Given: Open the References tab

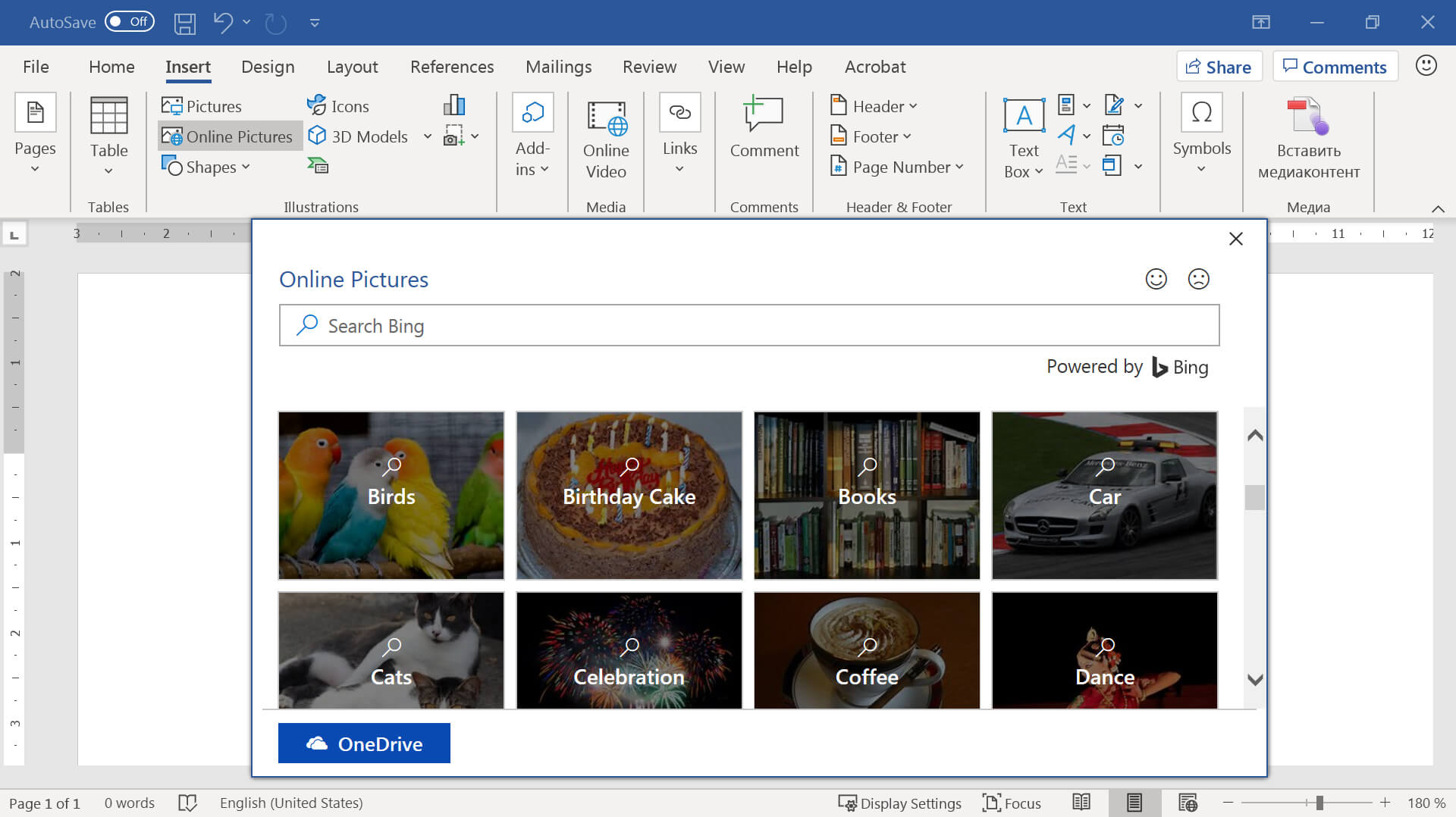Looking at the screenshot, I should pos(452,67).
